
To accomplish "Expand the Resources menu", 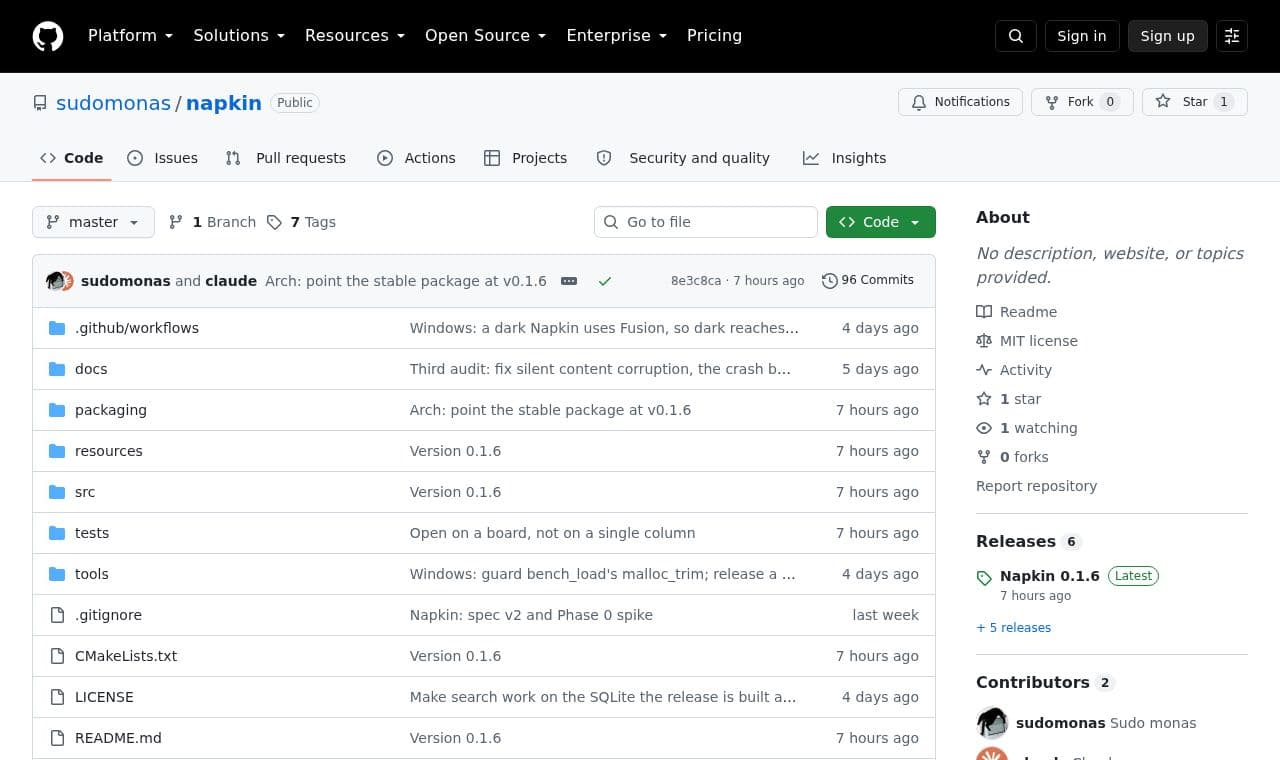I will point(355,36).
